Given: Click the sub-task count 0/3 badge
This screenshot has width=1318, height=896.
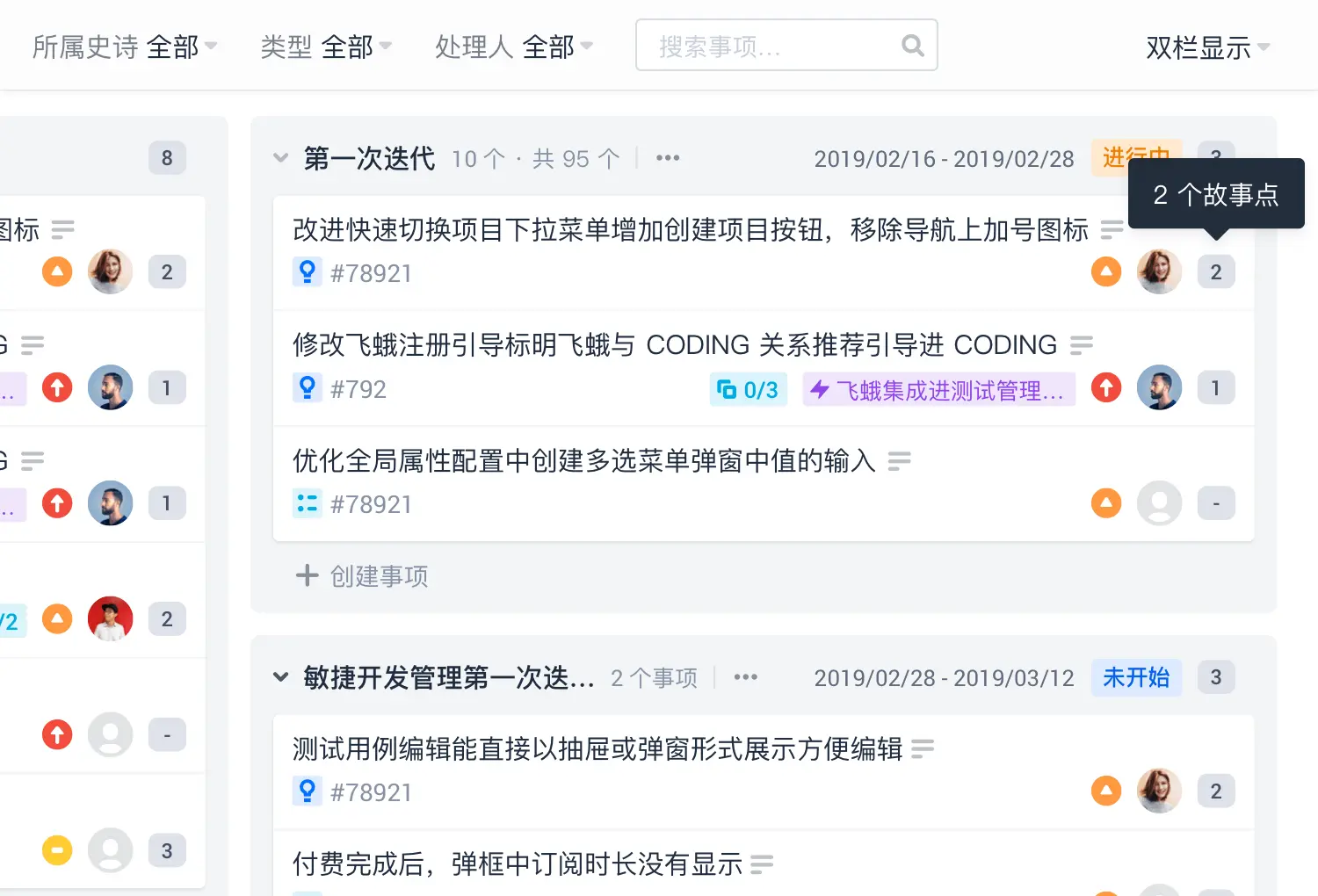Looking at the screenshot, I should click(748, 389).
